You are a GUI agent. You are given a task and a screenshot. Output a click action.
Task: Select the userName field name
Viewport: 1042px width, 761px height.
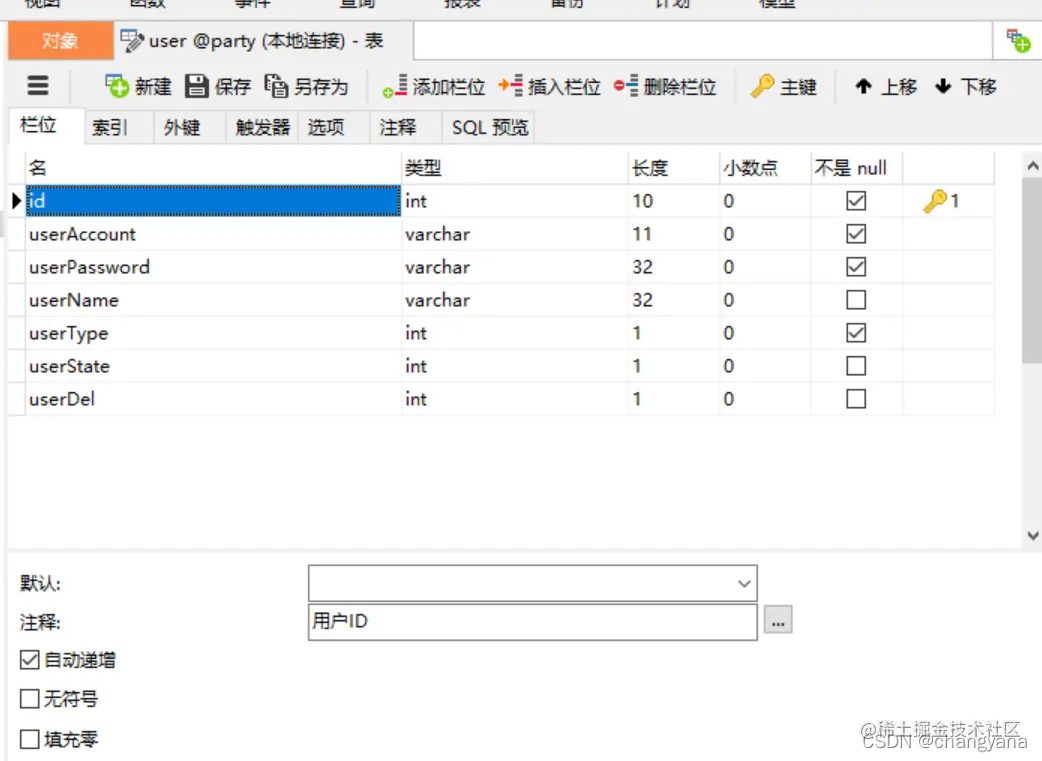coord(213,300)
